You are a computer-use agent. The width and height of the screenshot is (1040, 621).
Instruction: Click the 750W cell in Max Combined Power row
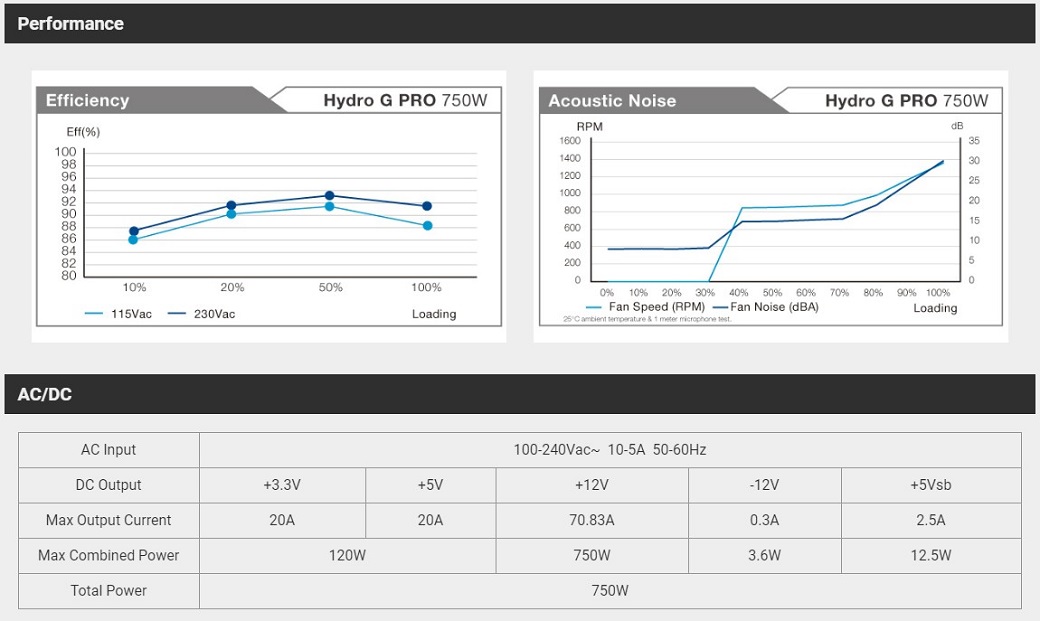(x=592, y=555)
